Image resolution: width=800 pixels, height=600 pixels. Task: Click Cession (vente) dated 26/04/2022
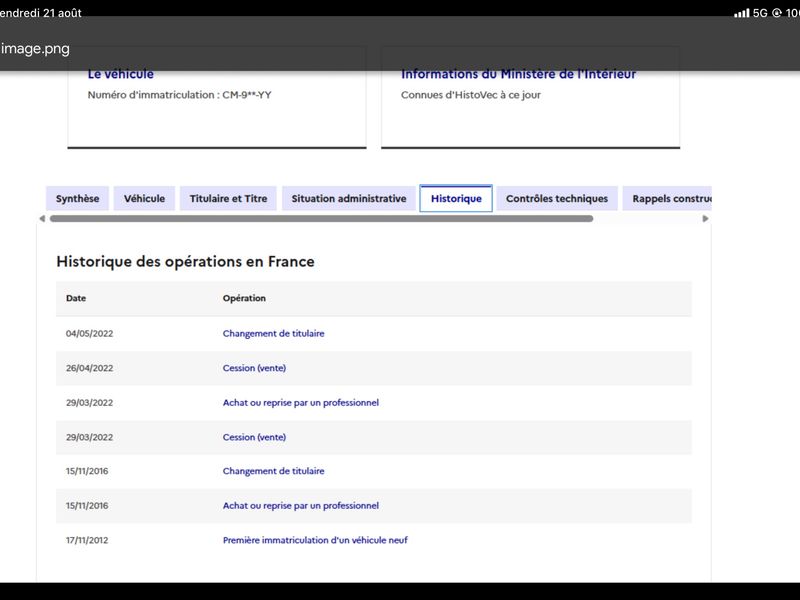pos(254,368)
